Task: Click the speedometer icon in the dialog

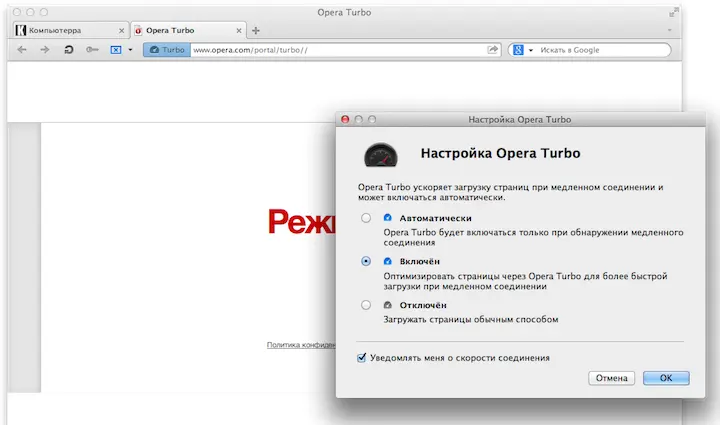Action: click(x=381, y=155)
